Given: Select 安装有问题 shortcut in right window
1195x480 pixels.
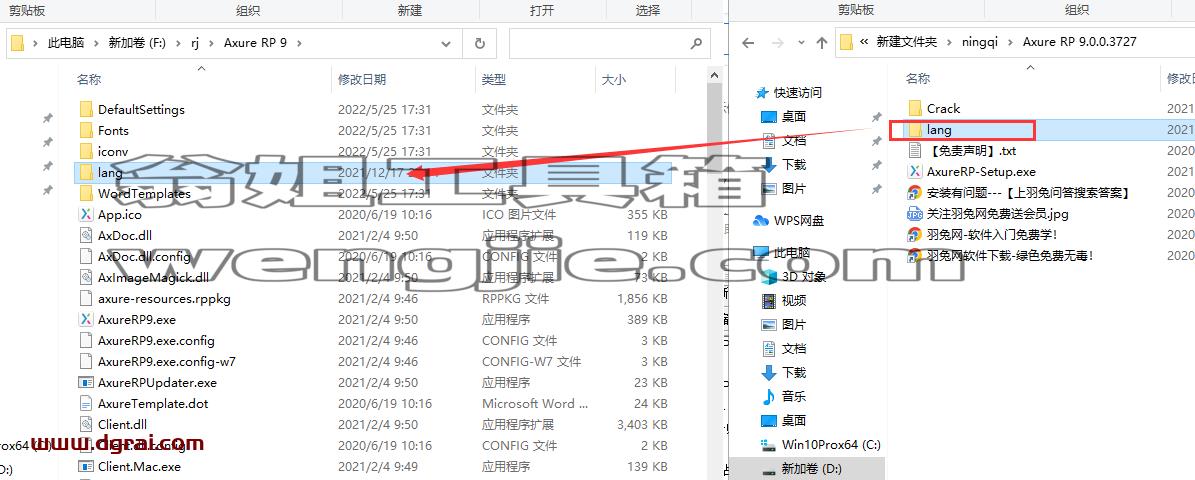Looking at the screenshot, I should point(1027,193).
